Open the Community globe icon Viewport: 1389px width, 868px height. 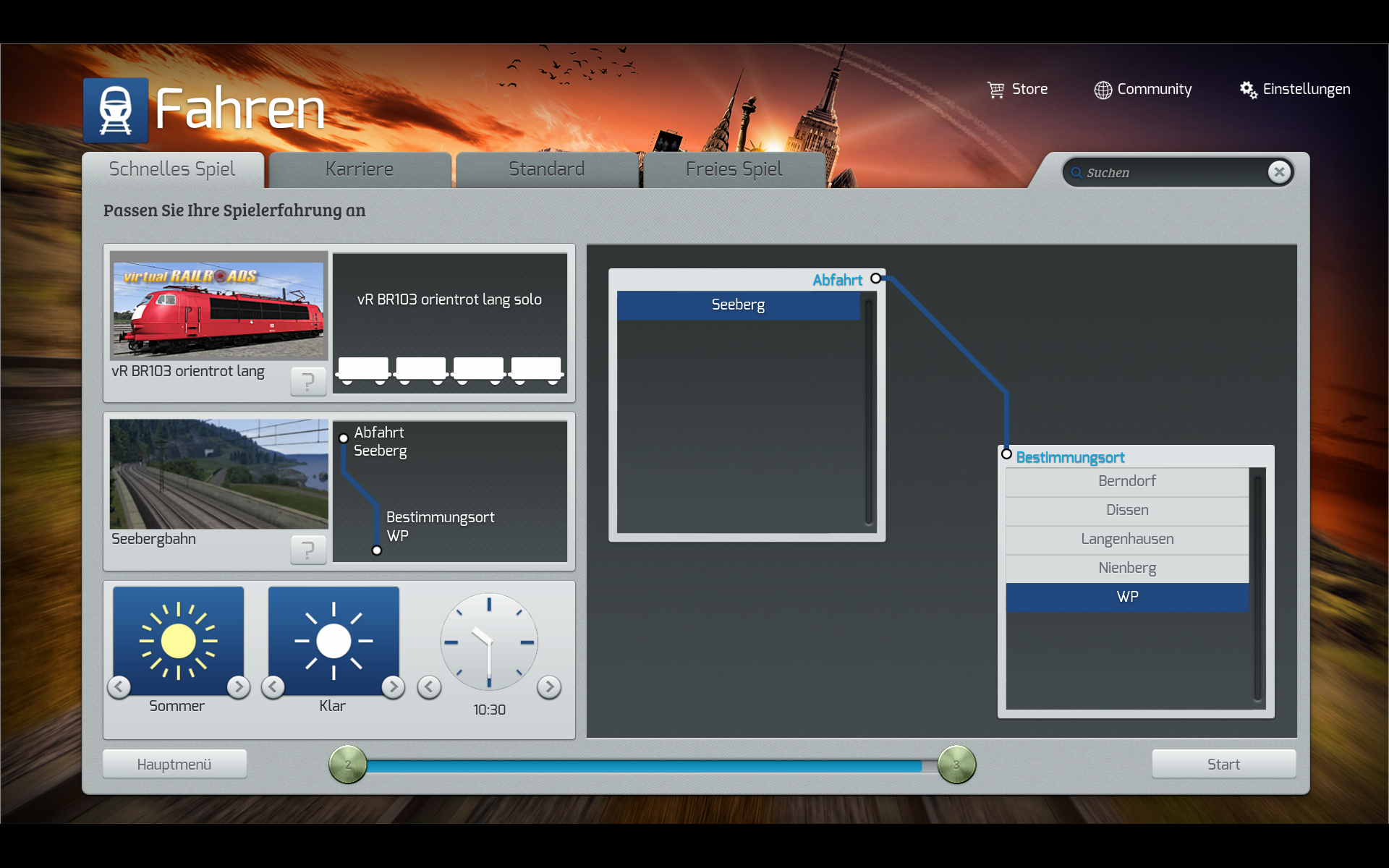1103,90
